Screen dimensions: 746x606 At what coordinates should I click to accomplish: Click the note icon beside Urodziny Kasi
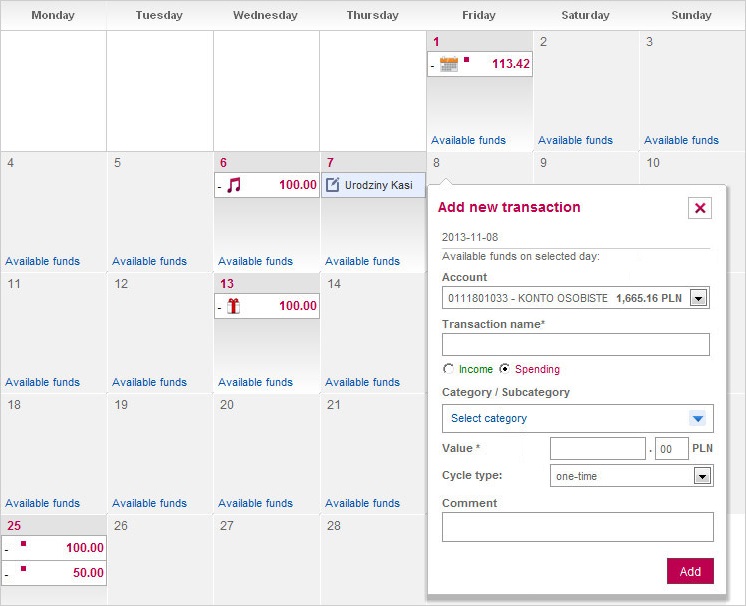click(x=333, y=185)
